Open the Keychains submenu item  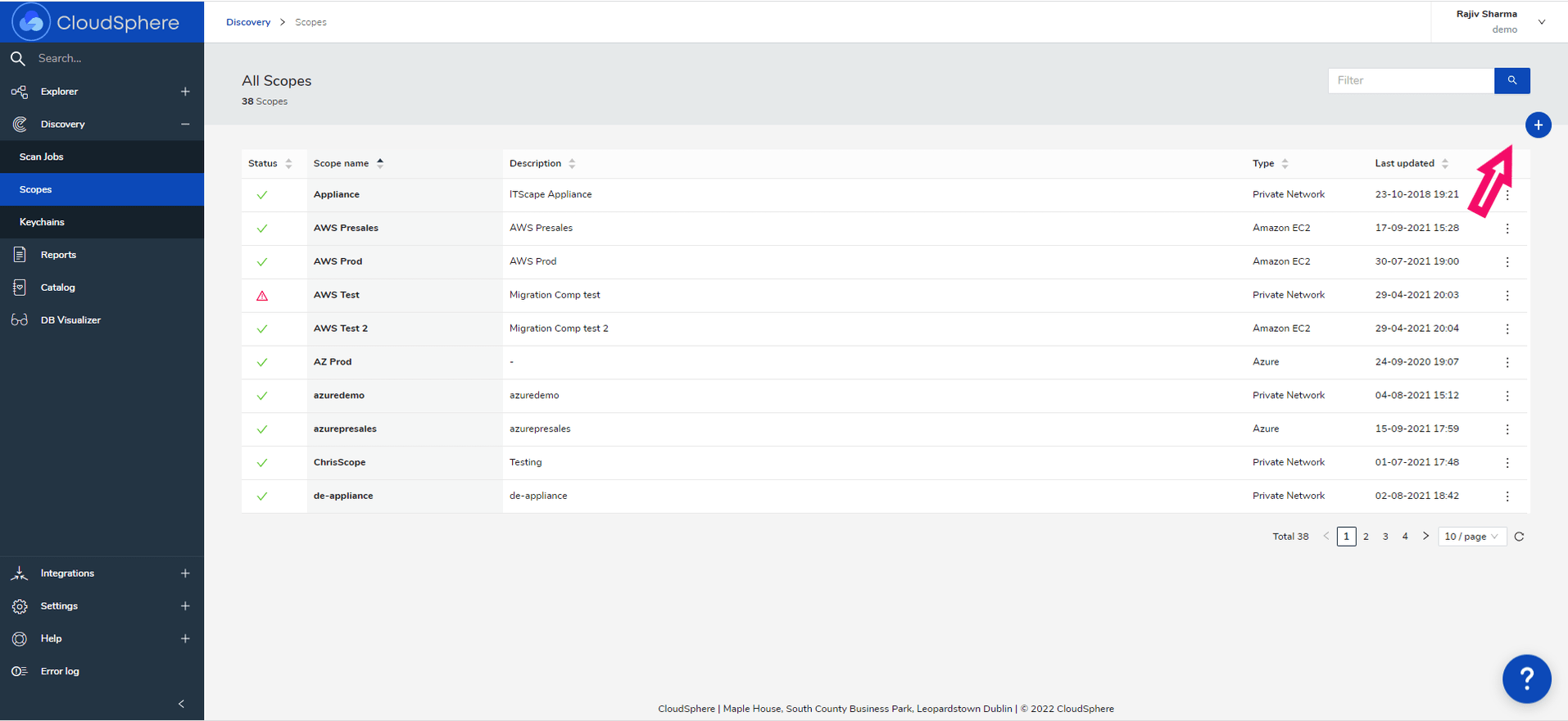pos(102,223)
